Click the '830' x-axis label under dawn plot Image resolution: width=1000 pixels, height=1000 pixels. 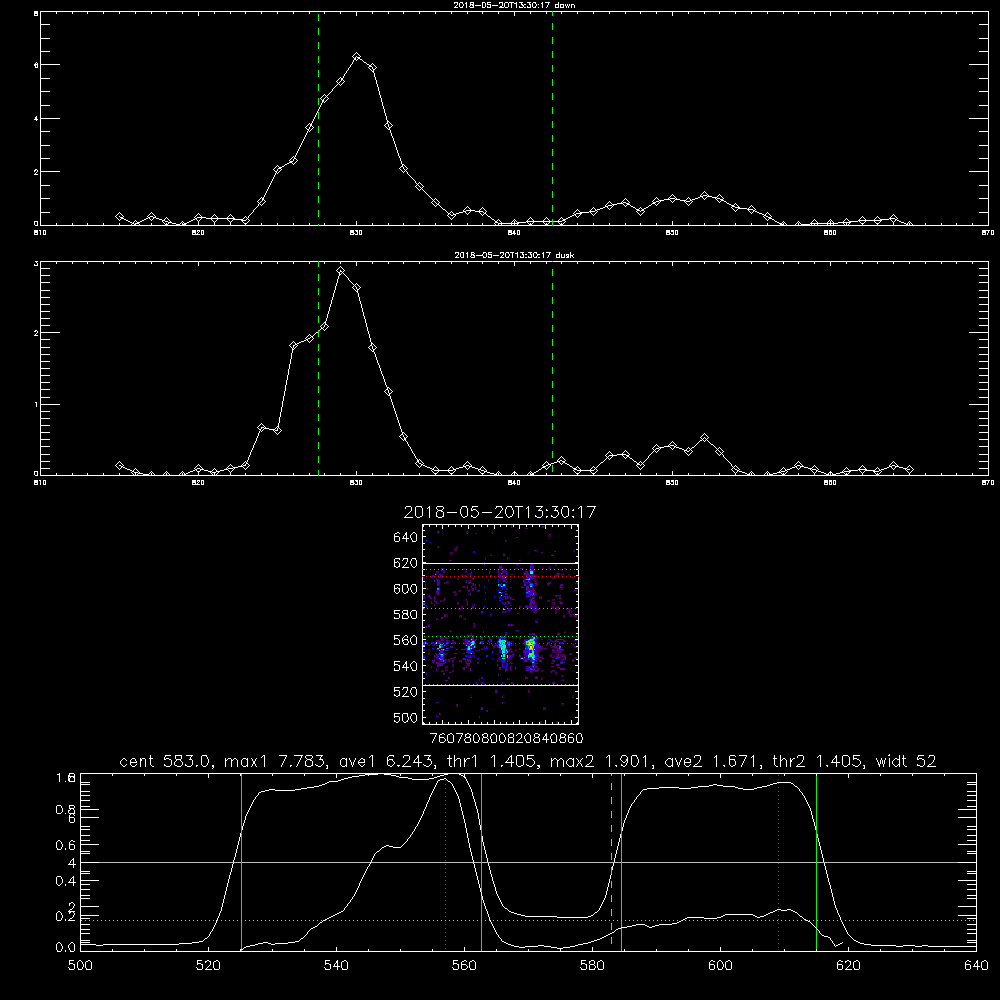click(356, 233)
